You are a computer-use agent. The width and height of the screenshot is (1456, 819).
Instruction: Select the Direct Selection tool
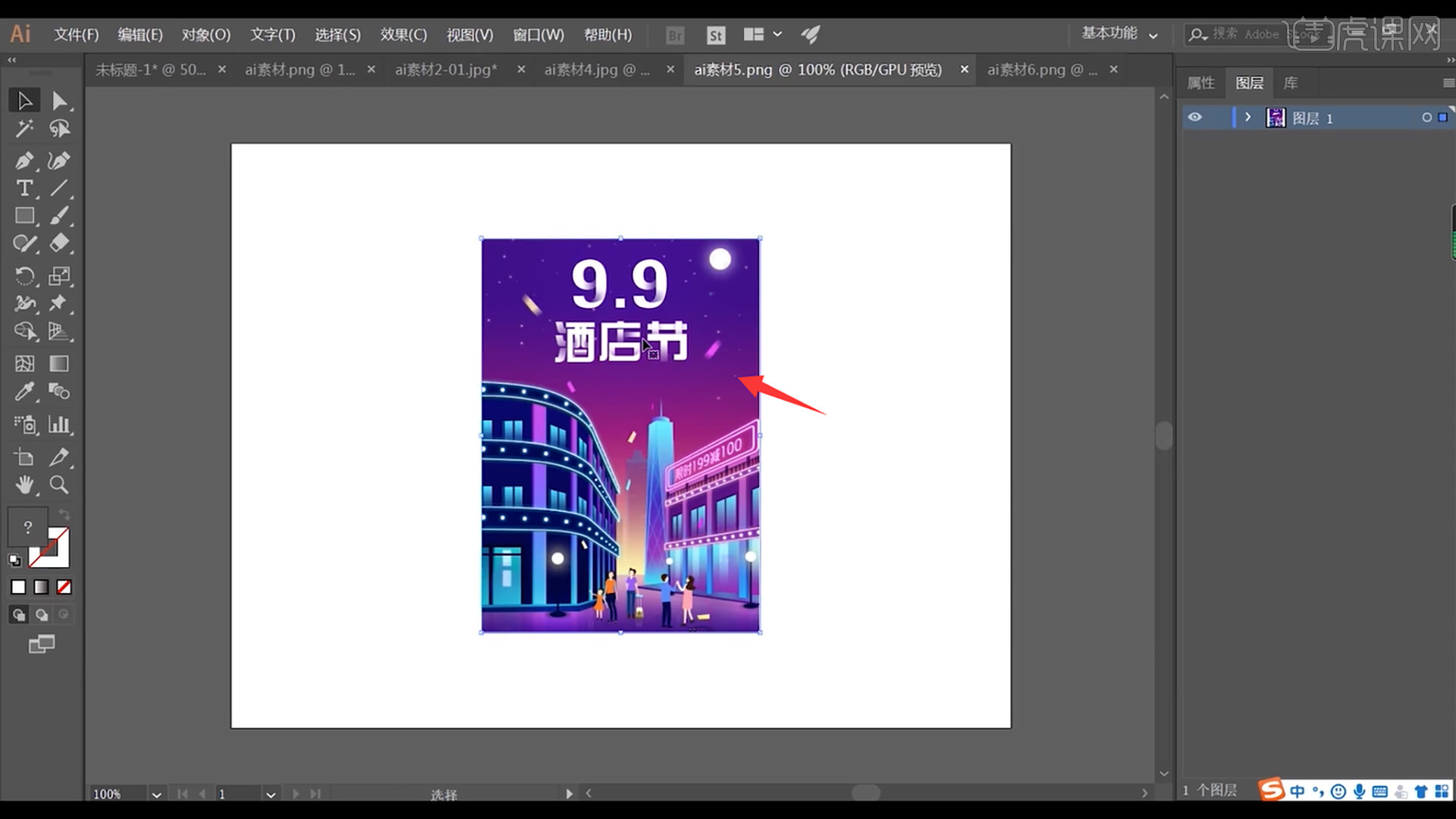tap(59, 100)
